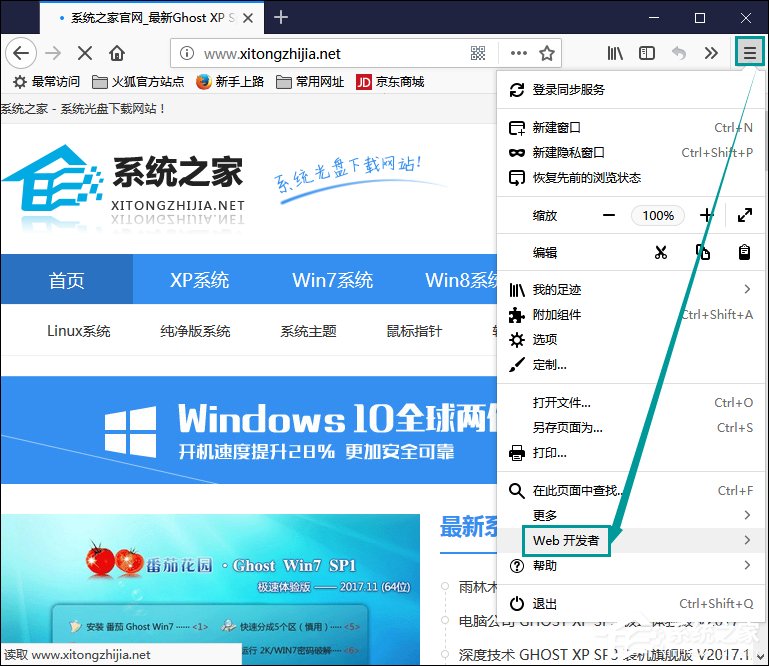The width and height of the screenshot is (769, 666).
Task: Open the library icon in toolbar
Action: point(615,54)
